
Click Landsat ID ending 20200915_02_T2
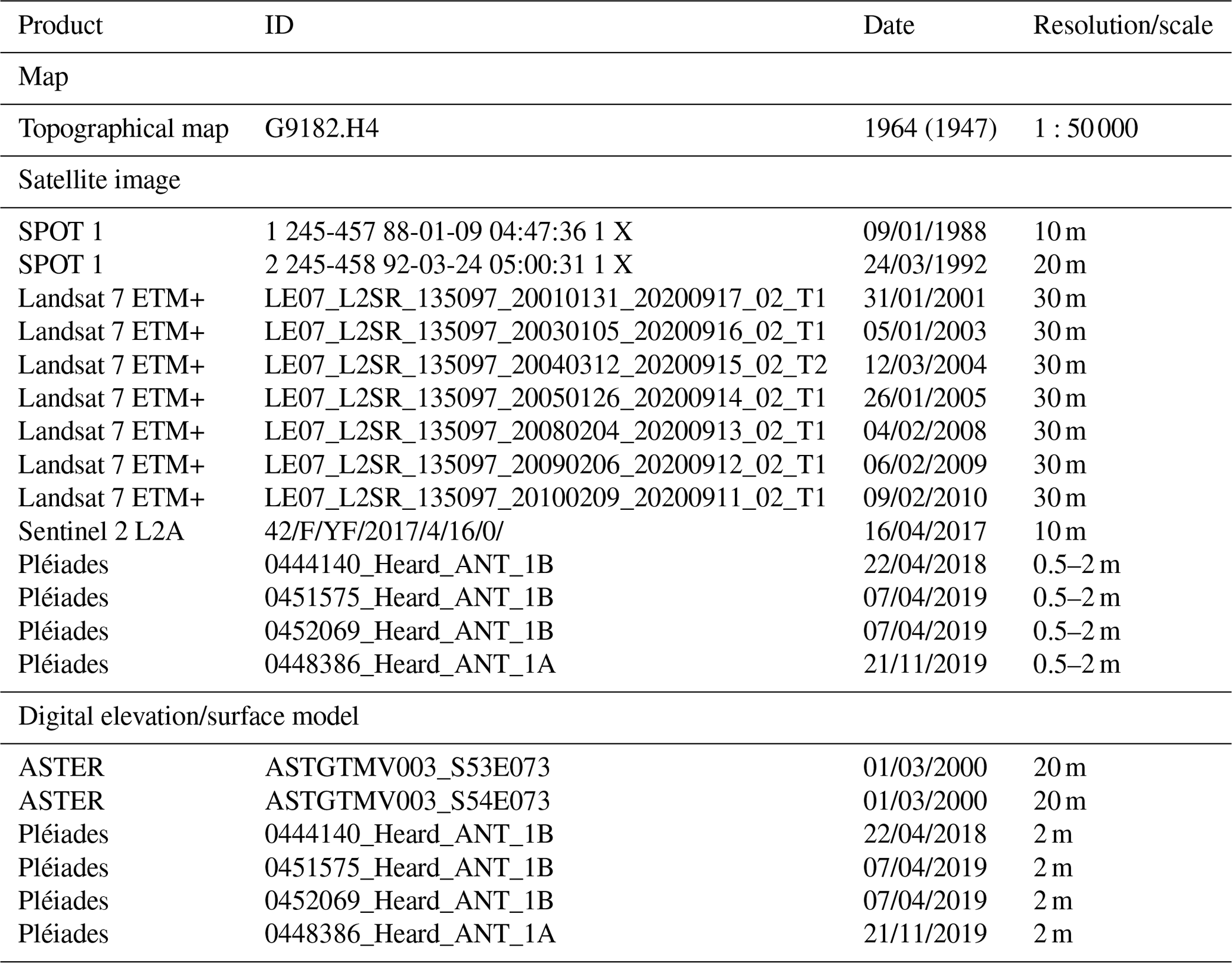pyautogui.click(x=545, y=365)
